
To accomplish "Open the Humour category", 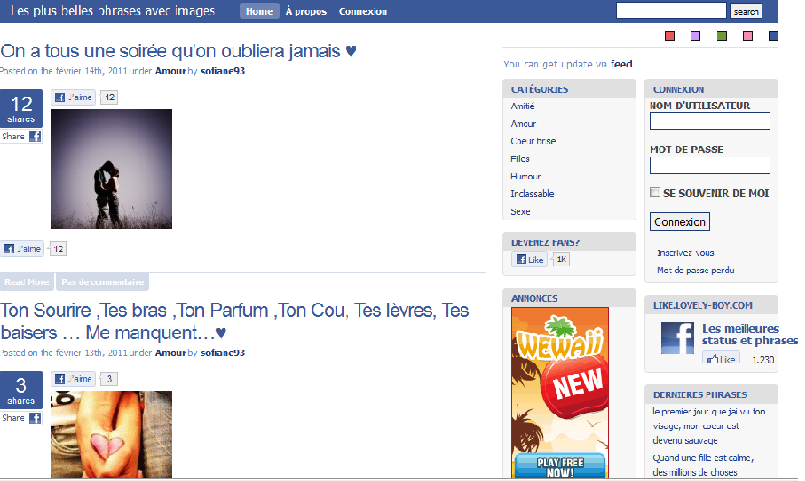I will pos(526,176).
